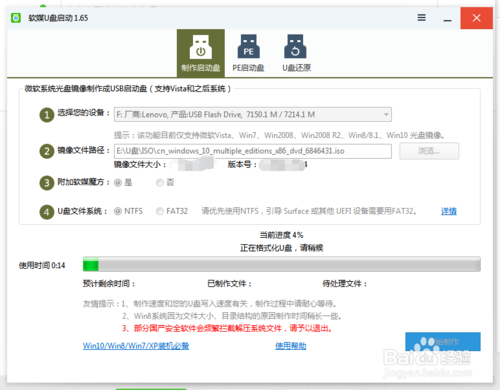Close the 软媒U盘启动 window
This screenshot has width=500, height=390.
tap(477, 18)
